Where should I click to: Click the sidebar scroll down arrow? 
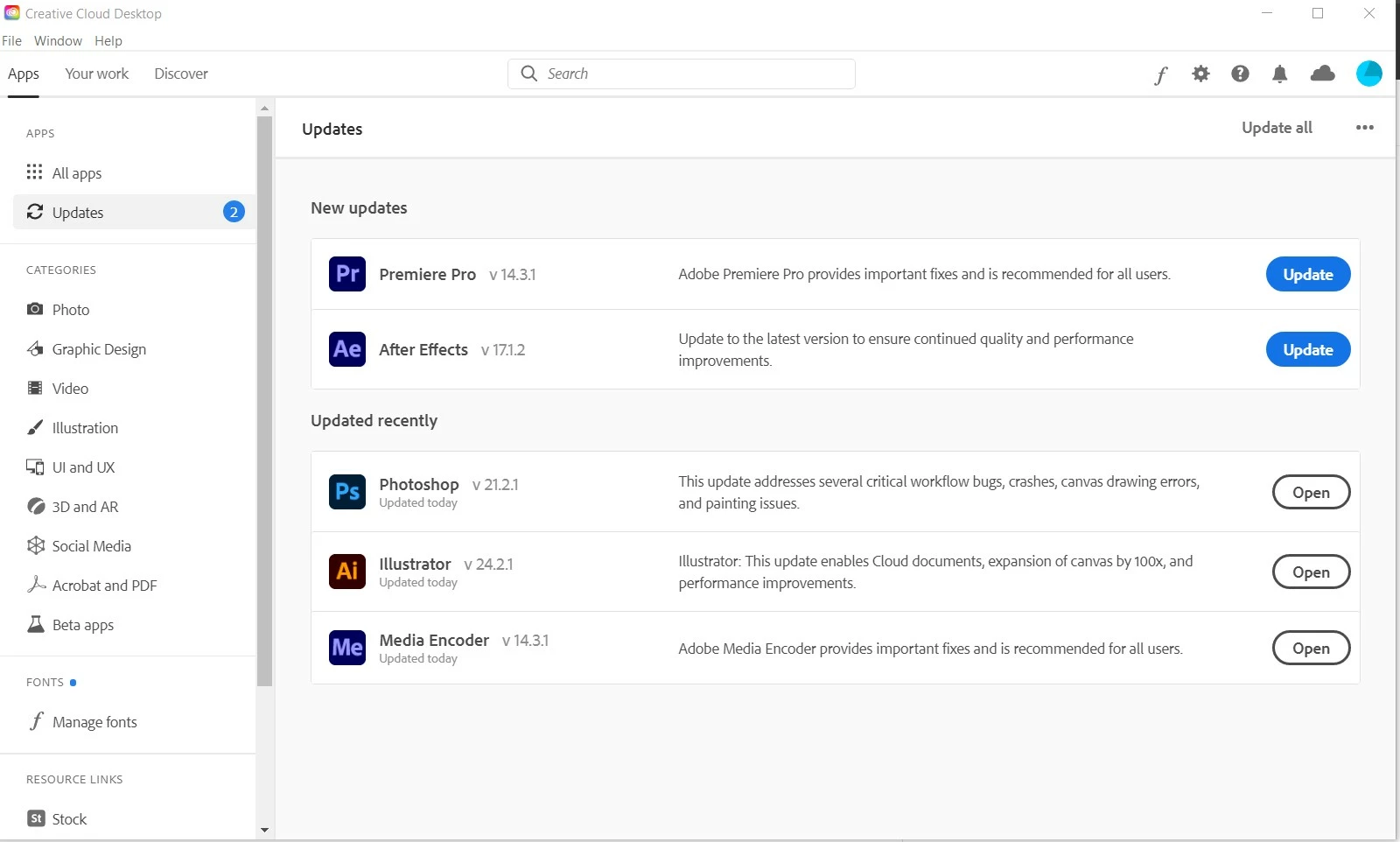click(264, 830)
